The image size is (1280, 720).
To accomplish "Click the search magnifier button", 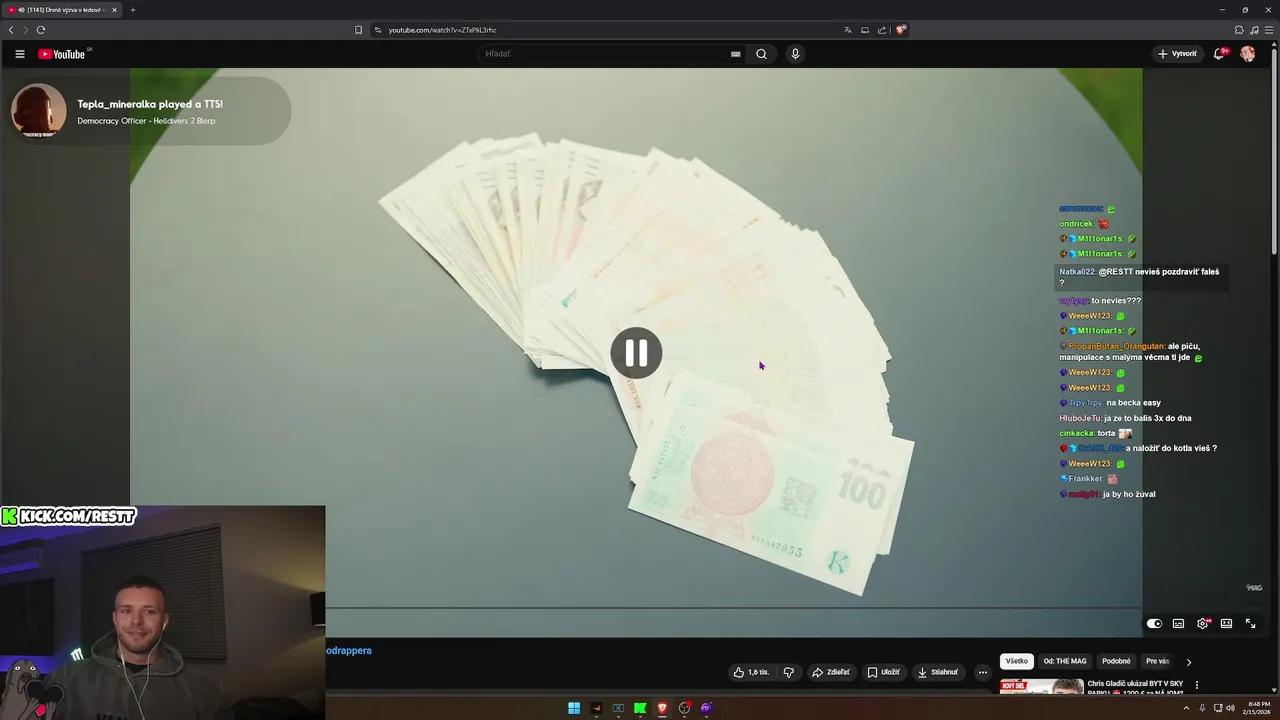I will pyautogui.click(x=761, y=54).
